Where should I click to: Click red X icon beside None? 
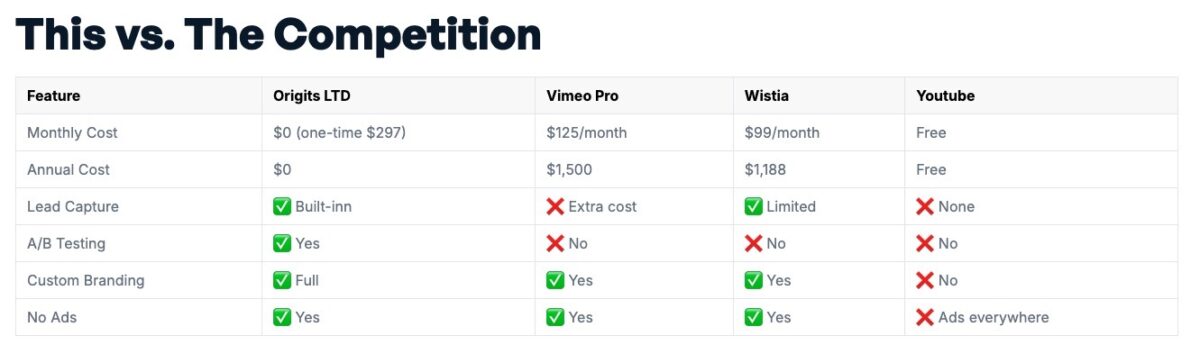925,207
